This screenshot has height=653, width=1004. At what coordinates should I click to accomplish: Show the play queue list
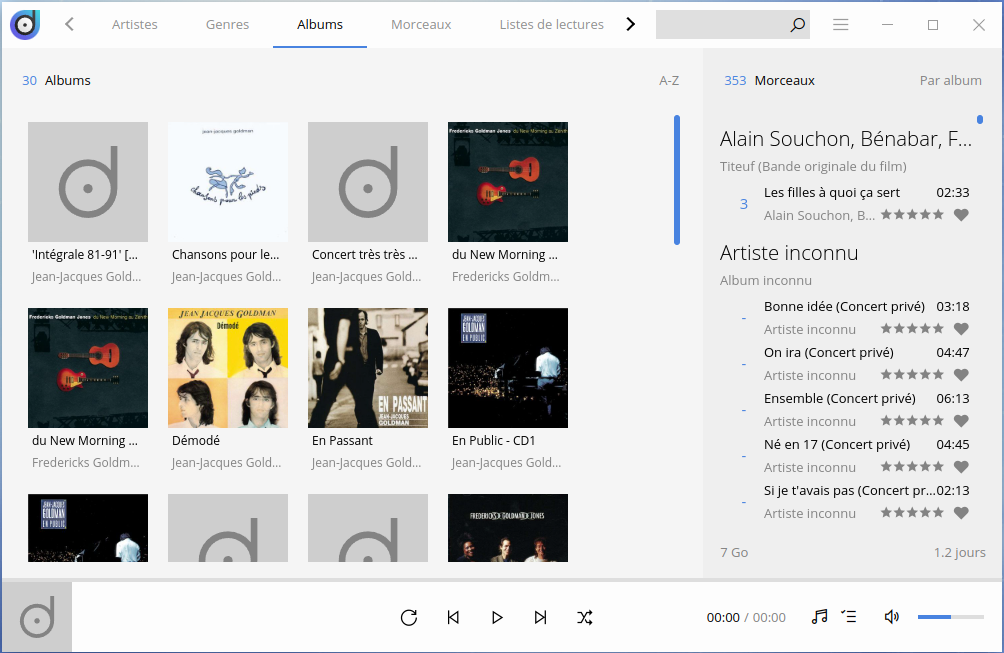click(x=849, y=617)
